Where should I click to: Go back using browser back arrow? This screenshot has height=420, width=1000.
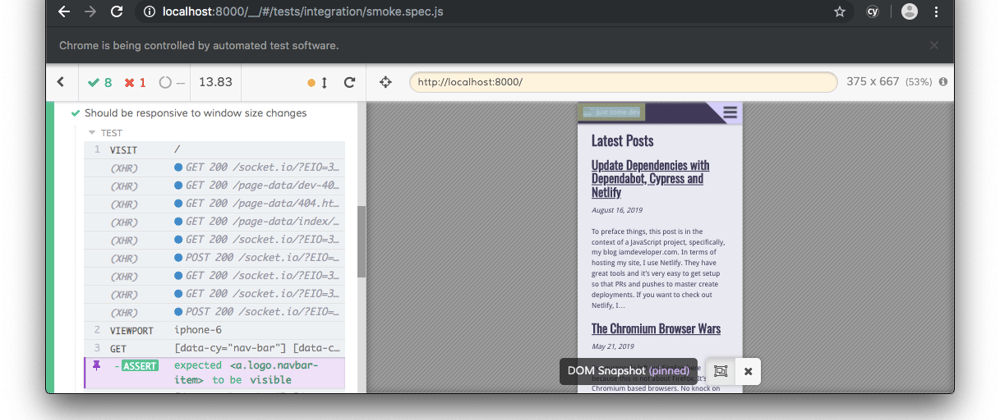64,11
